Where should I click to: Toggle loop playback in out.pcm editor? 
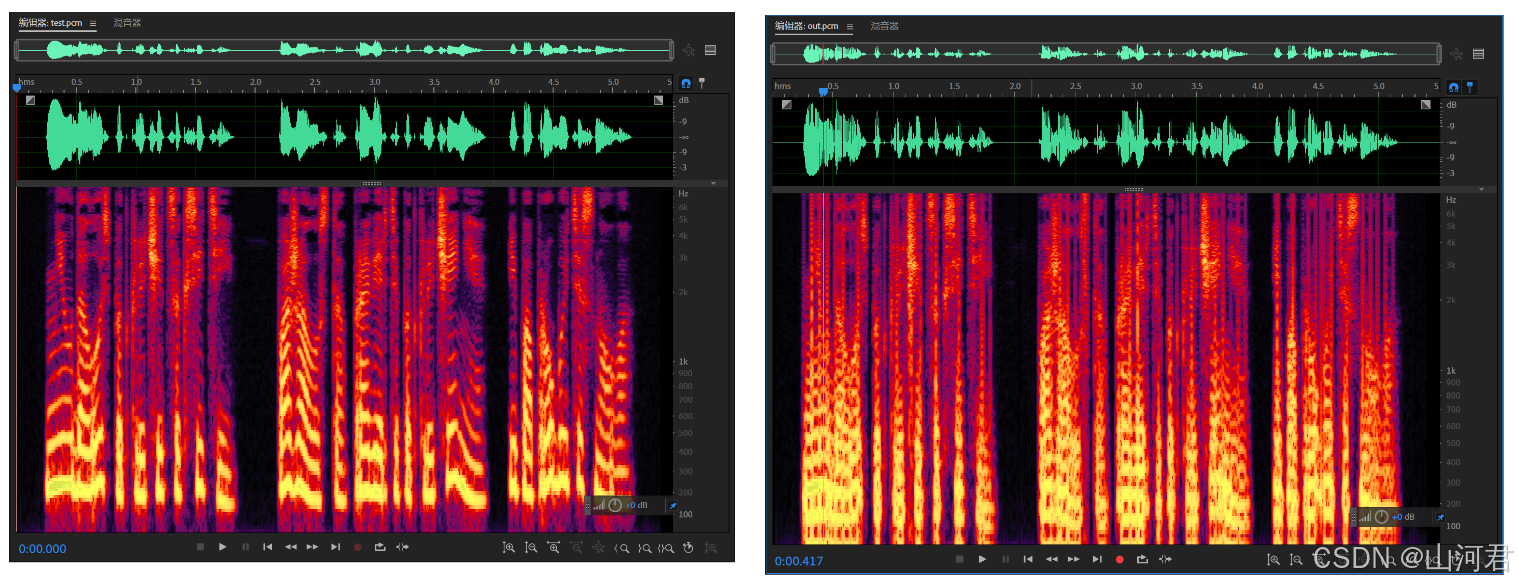coord(1142,560)
